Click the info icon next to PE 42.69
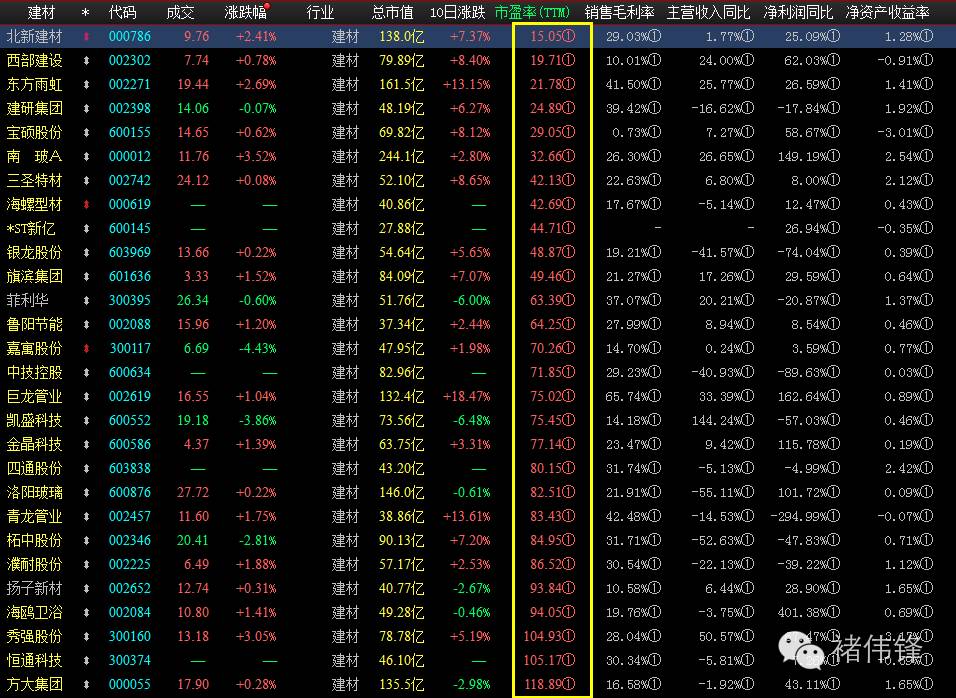This screenshot has height=698, width=956. pos(568,205)
